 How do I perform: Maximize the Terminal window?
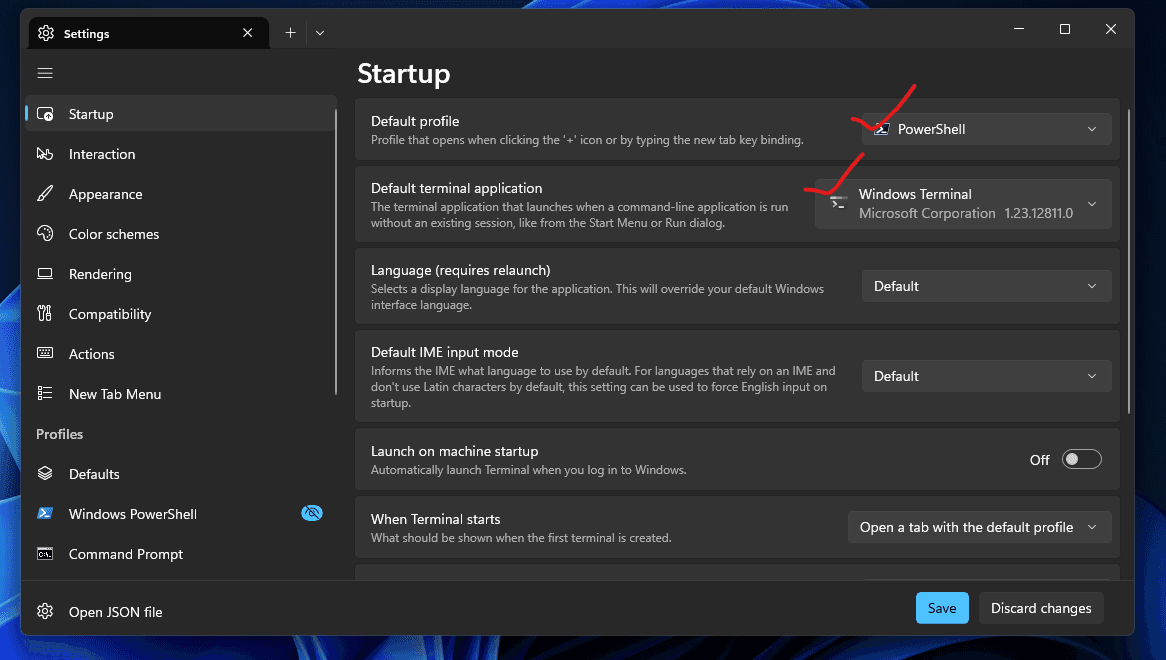(1065, 29)
